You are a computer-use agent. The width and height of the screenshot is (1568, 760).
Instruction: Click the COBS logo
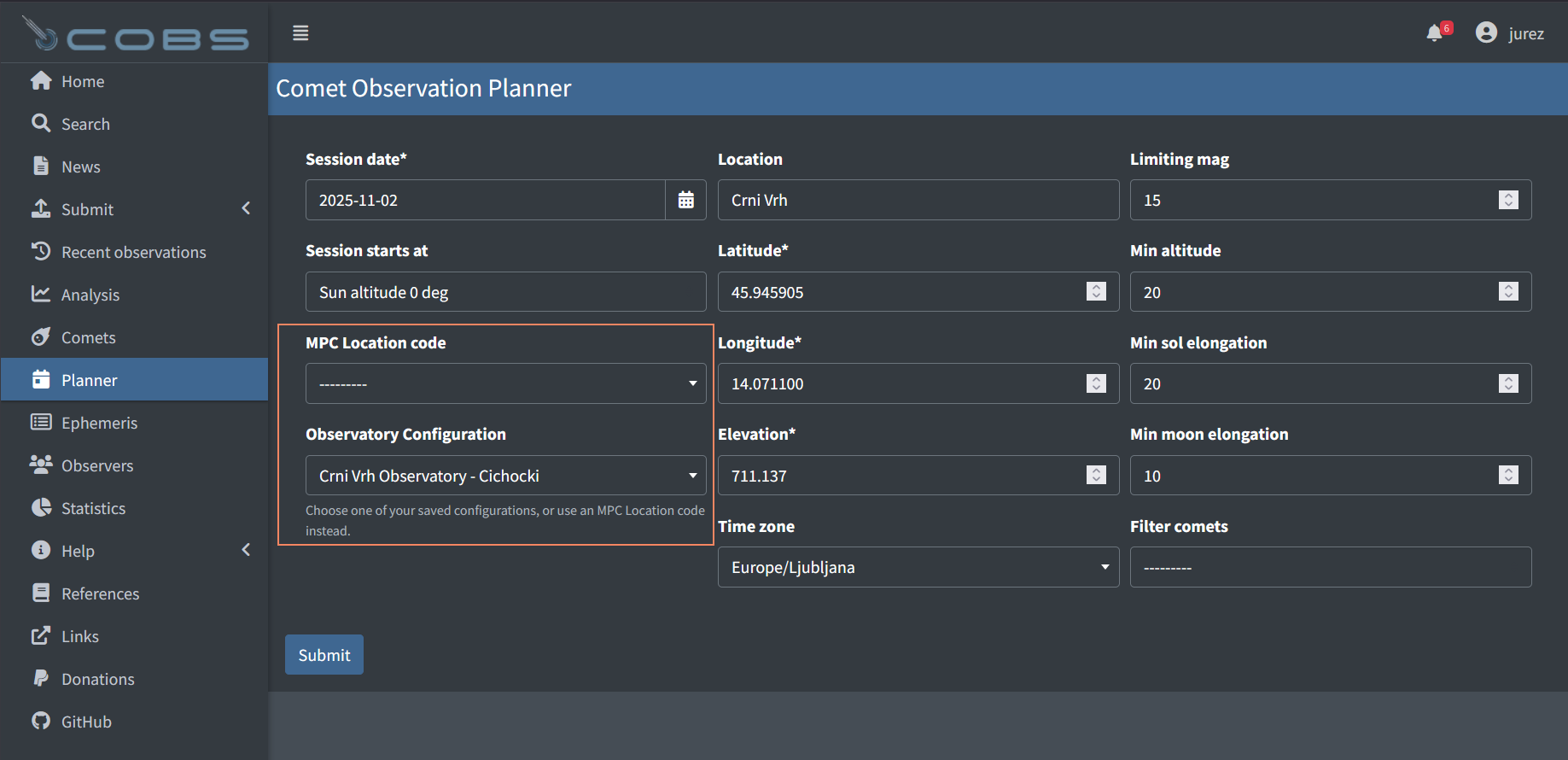pos(135,35)
